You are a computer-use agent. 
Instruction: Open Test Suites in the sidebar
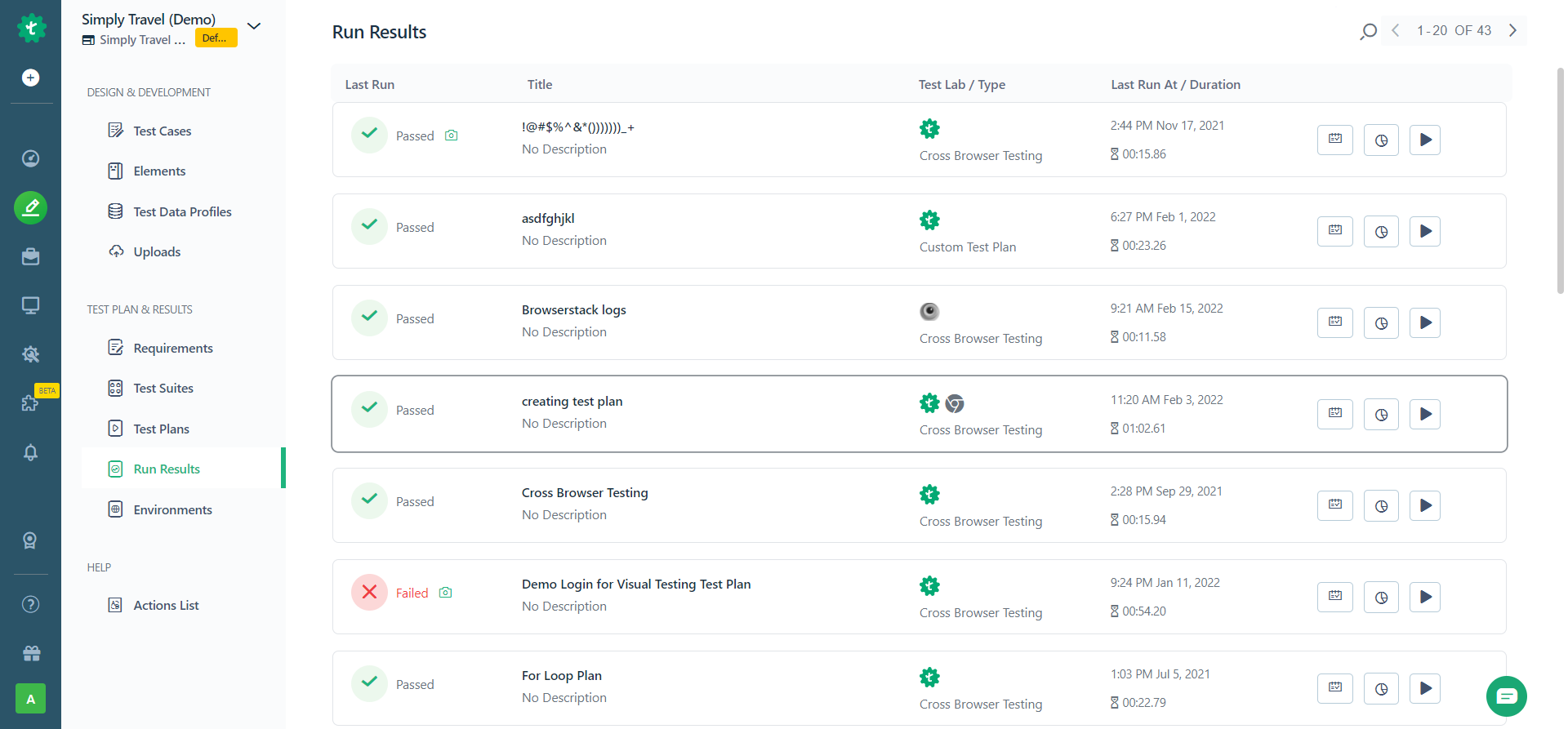[163, 388]
